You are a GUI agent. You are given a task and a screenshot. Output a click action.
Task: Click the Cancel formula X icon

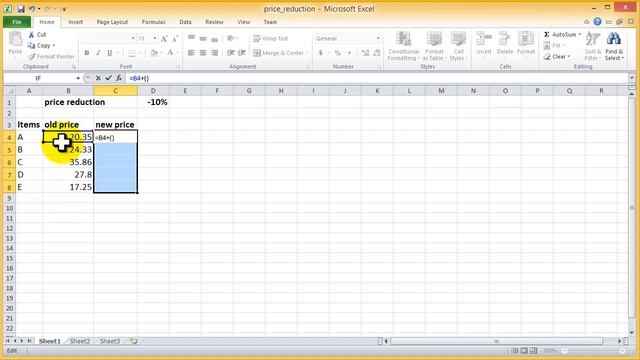(98, 78)
